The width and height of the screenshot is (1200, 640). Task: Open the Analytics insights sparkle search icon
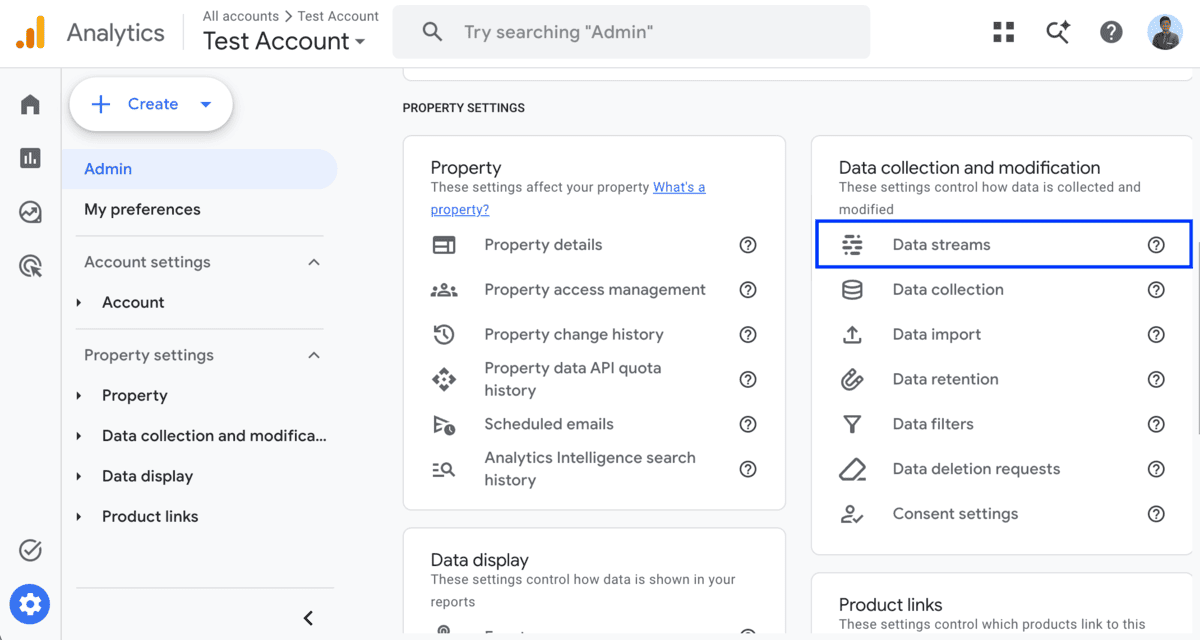[x=1058, y=32]
